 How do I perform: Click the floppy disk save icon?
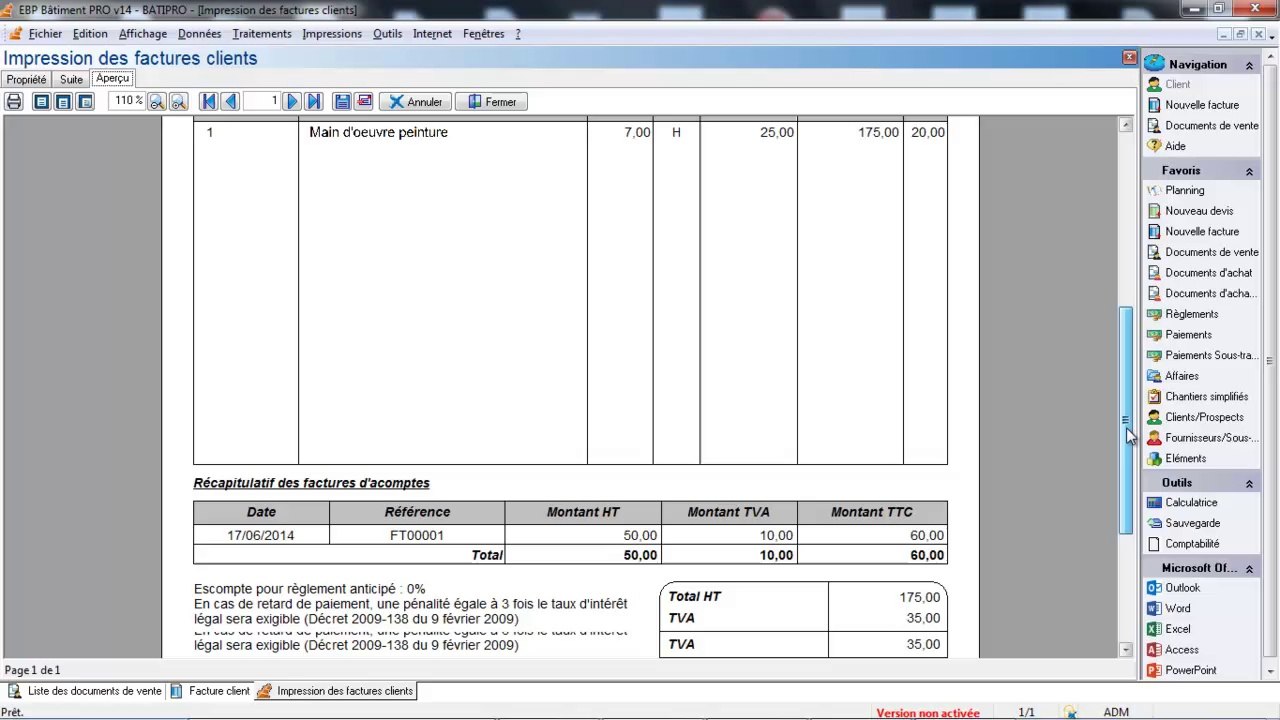(x=342, y=102)
